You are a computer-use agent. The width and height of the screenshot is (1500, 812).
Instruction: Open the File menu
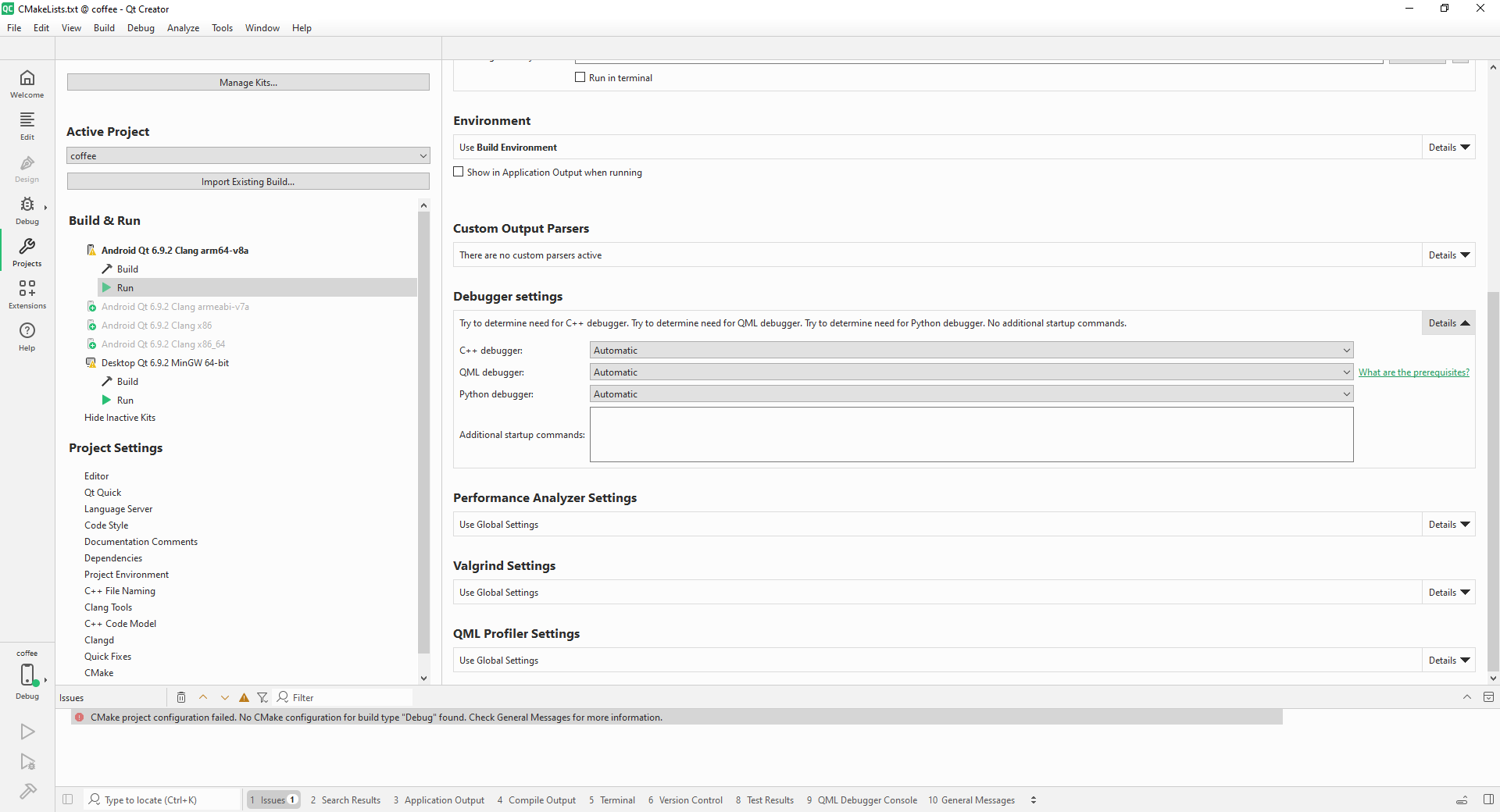pyautogui.click(x=14, y=28)
